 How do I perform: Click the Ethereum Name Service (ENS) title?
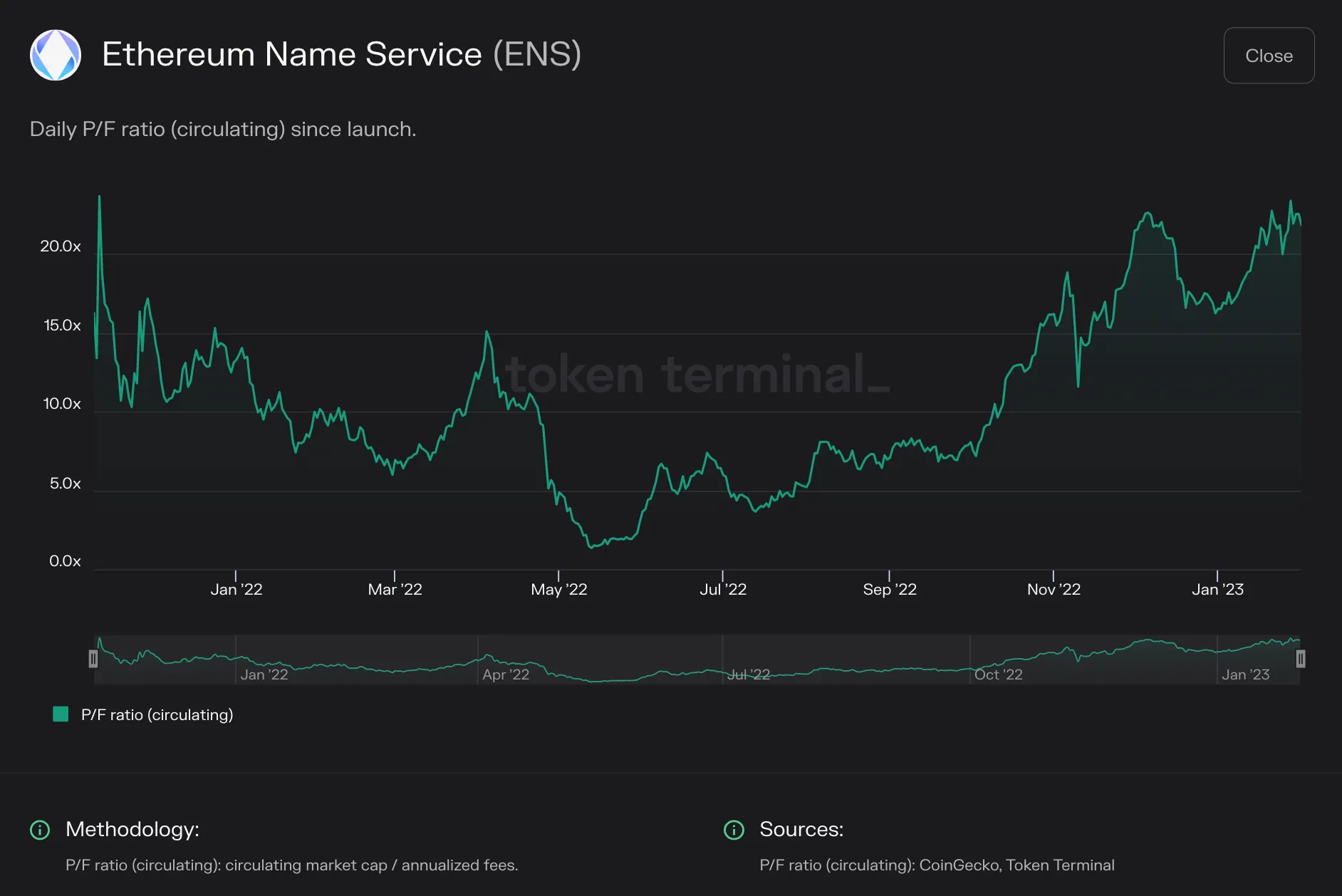pos(342,54)
